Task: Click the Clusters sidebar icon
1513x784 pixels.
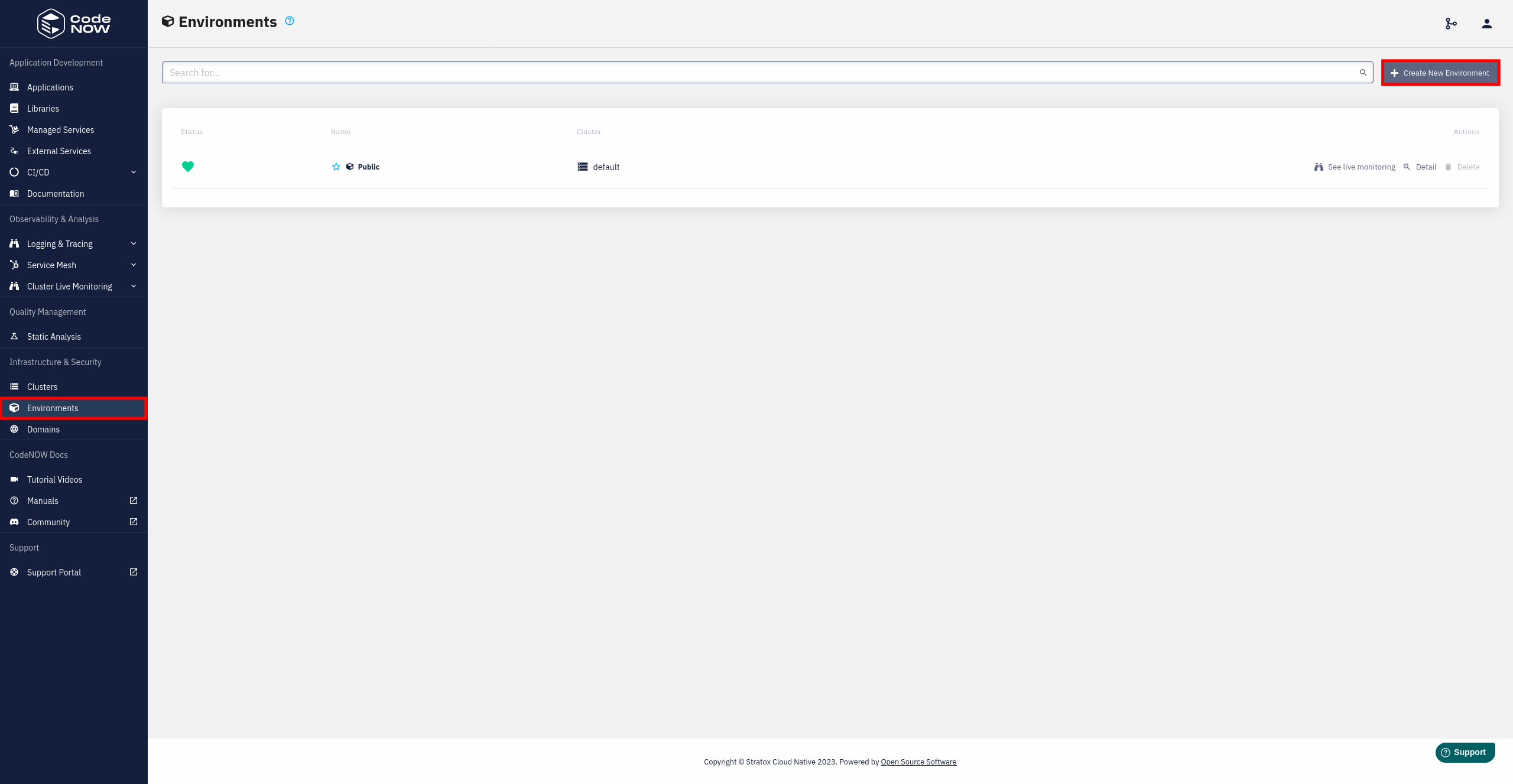Action: click(14, 386)
